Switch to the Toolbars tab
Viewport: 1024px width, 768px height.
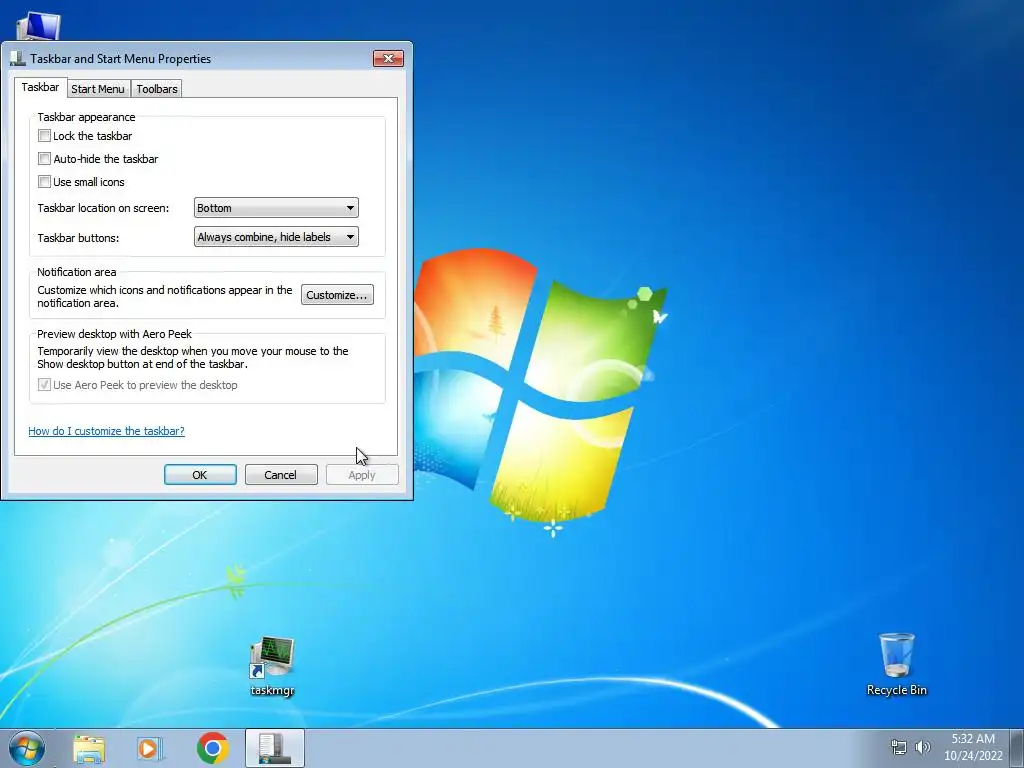(x=157, y=89)
